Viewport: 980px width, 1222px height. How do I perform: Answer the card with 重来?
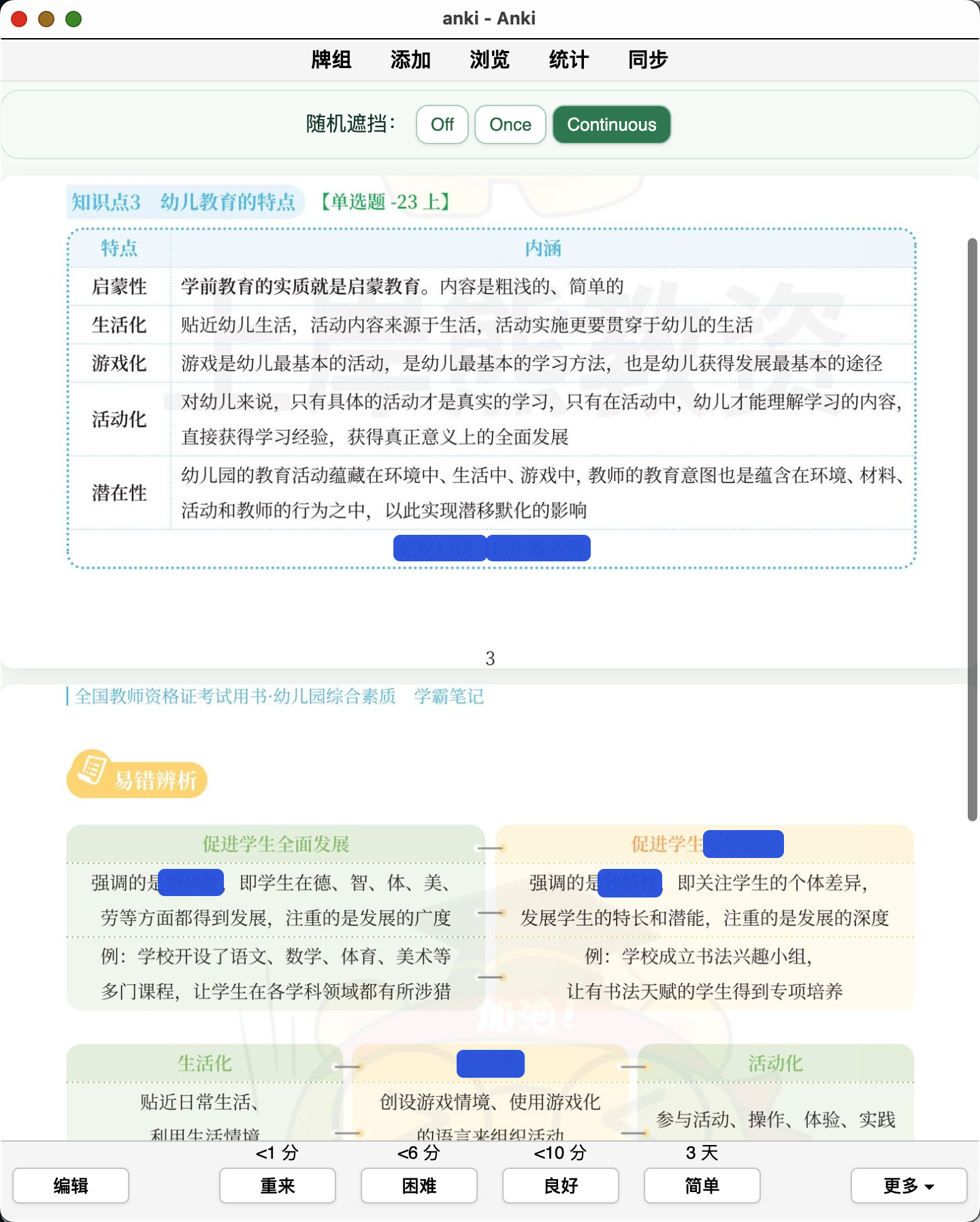(x=278, y=1185)
